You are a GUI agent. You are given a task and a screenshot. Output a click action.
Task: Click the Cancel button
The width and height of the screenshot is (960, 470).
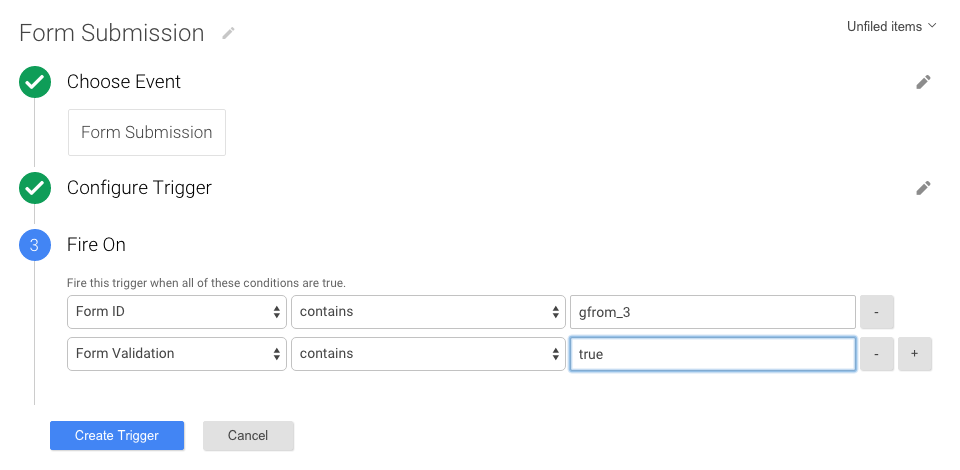tap(248, 435)
